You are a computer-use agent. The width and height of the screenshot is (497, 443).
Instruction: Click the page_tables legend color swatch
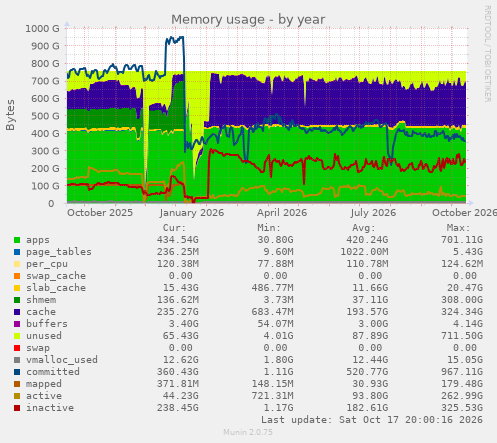coord(17,252)
